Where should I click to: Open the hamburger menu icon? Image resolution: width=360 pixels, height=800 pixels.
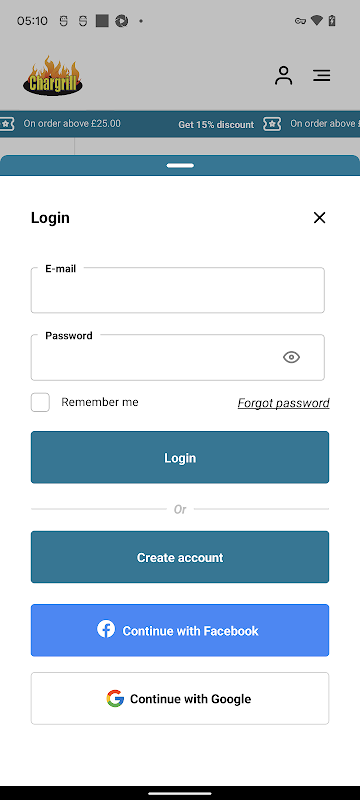[321, 76]
